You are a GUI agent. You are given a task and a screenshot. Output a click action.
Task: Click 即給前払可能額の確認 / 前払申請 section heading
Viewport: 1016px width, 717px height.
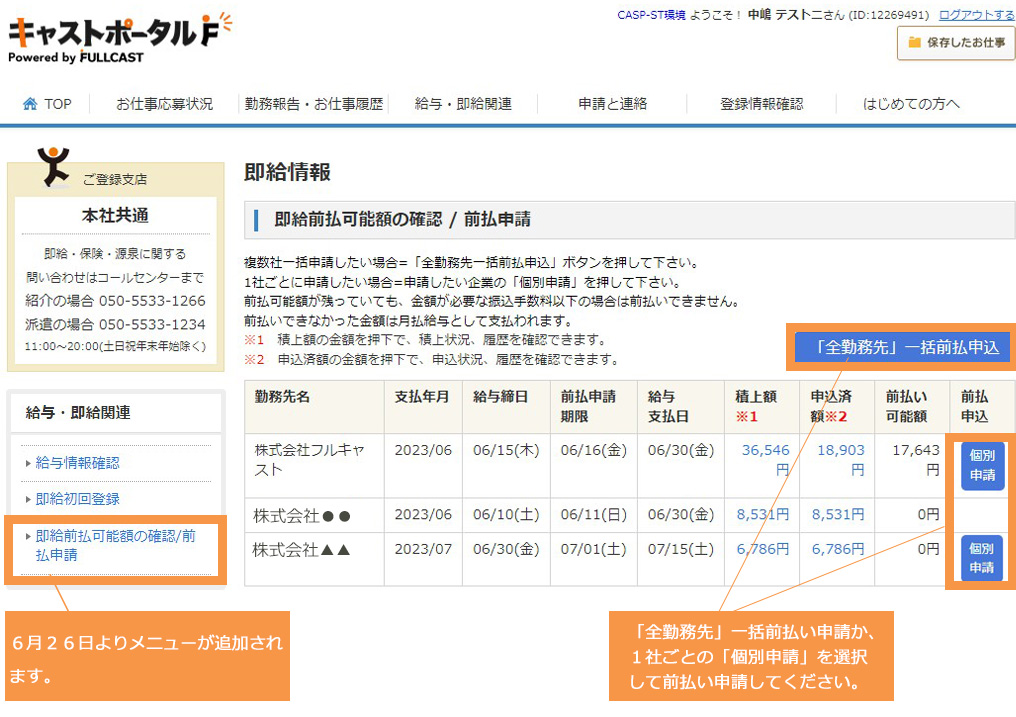(x=402, y=220)
